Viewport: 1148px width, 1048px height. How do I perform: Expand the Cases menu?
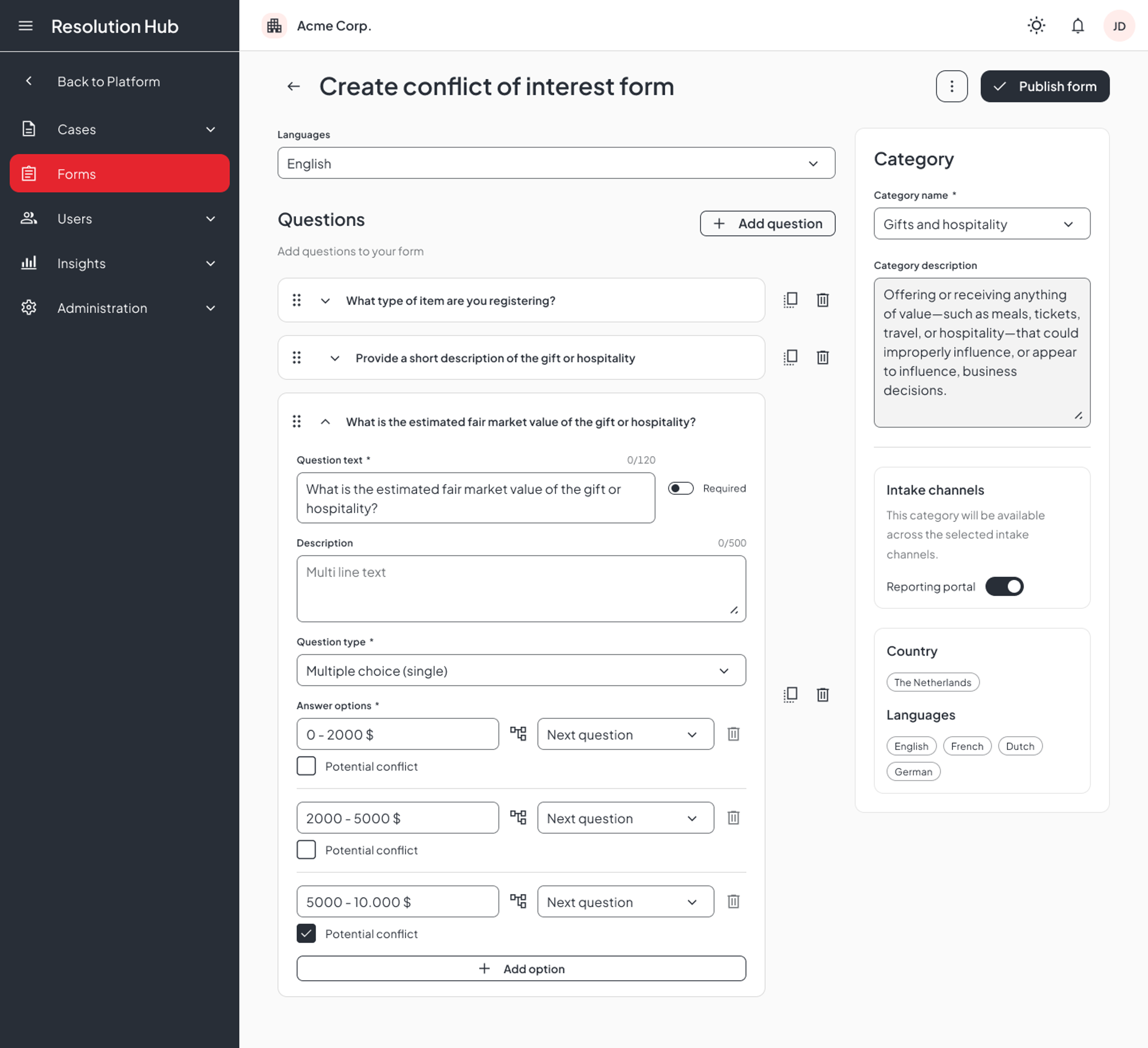click(120, 129)
